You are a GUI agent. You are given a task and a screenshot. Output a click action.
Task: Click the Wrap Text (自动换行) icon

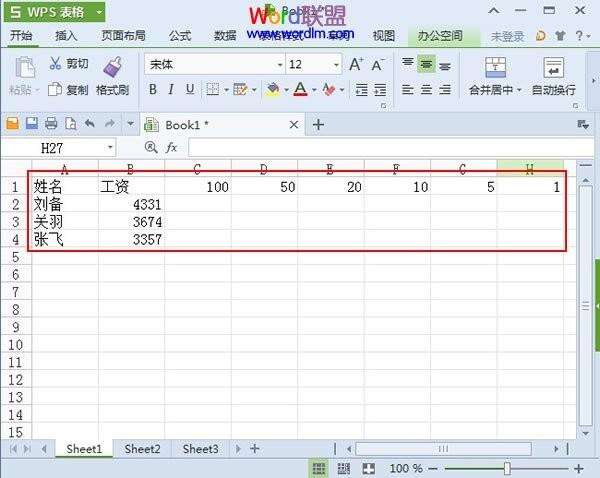point(553,67)
